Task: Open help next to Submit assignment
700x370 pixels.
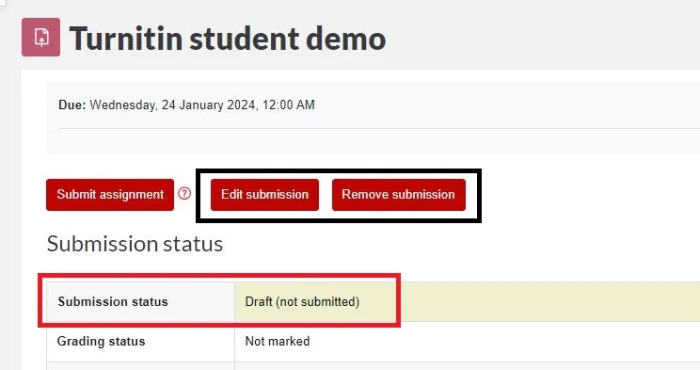Action: [184, 193]
